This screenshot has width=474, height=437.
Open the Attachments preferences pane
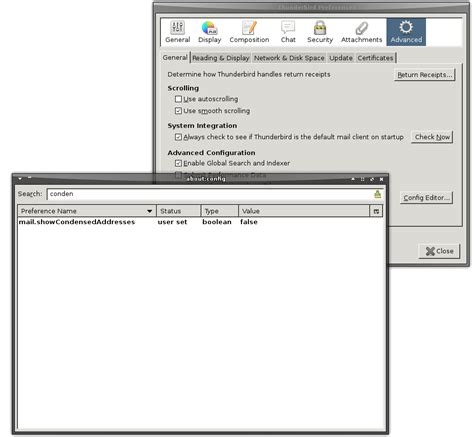coord(361,32)
